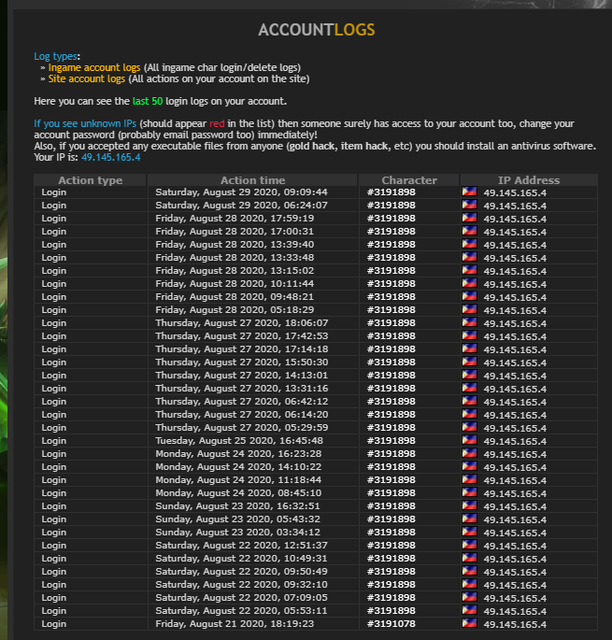
Task: Click the Saturday, August 22 2020, 07:09:05 time
Action: tap(241, 598)
